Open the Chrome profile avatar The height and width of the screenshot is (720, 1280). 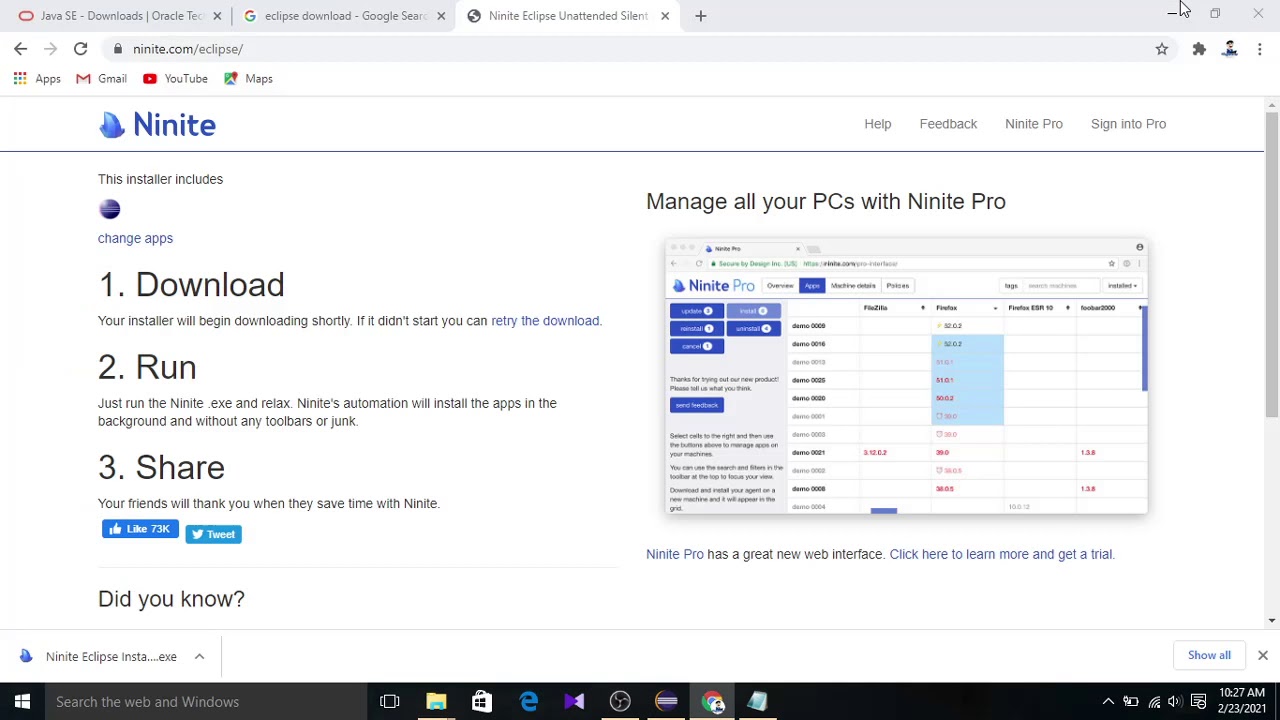[1230, 49]
